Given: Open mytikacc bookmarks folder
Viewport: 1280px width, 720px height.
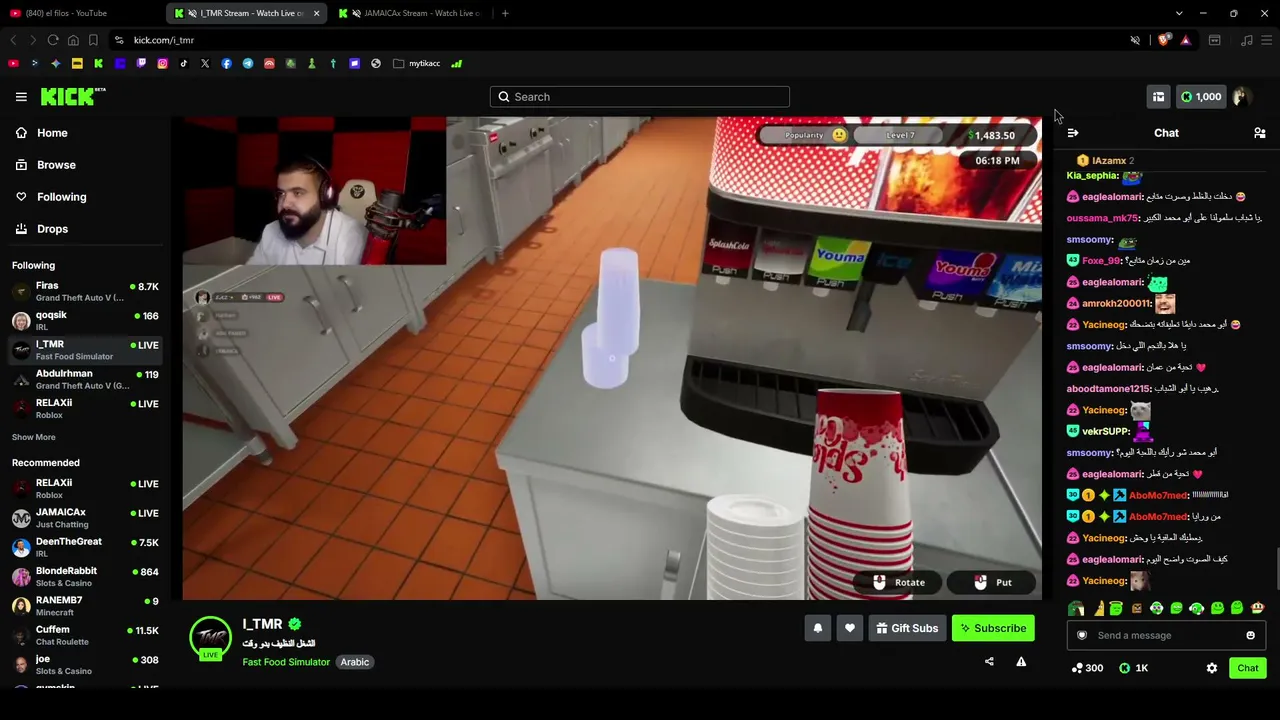Looking at the screenshot, I should click(x=417, y=63).
